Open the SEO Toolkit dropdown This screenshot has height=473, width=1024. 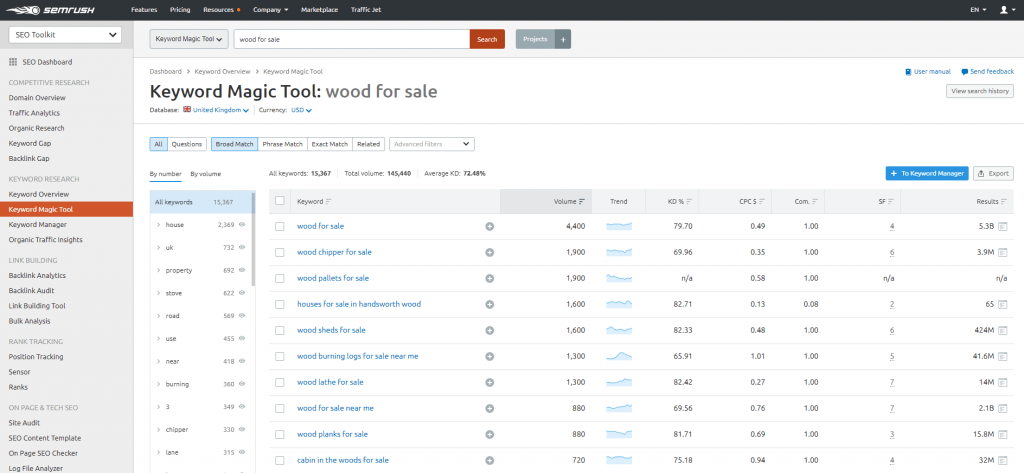(65, 35)
